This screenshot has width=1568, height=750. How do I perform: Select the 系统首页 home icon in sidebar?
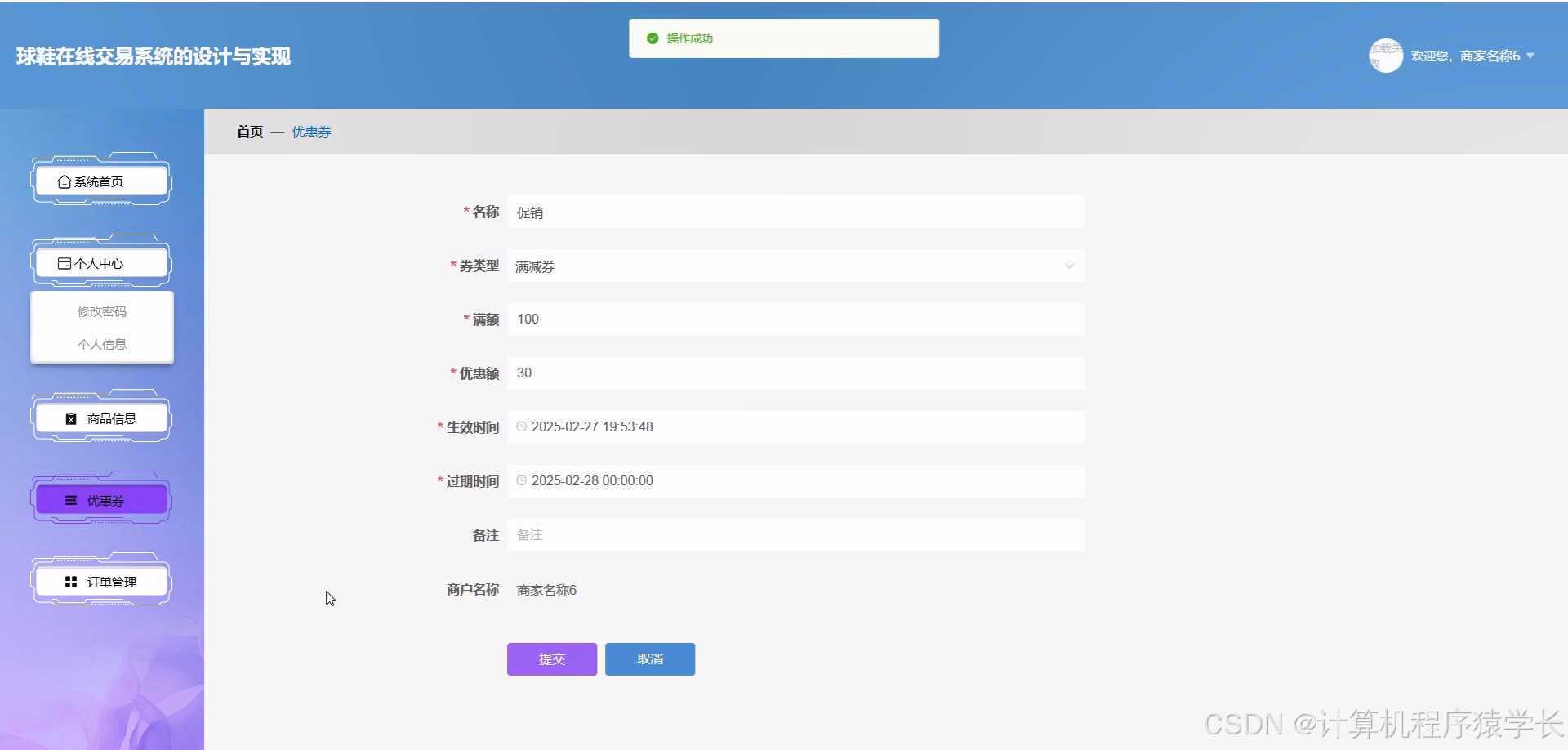[x=65, y=181]
